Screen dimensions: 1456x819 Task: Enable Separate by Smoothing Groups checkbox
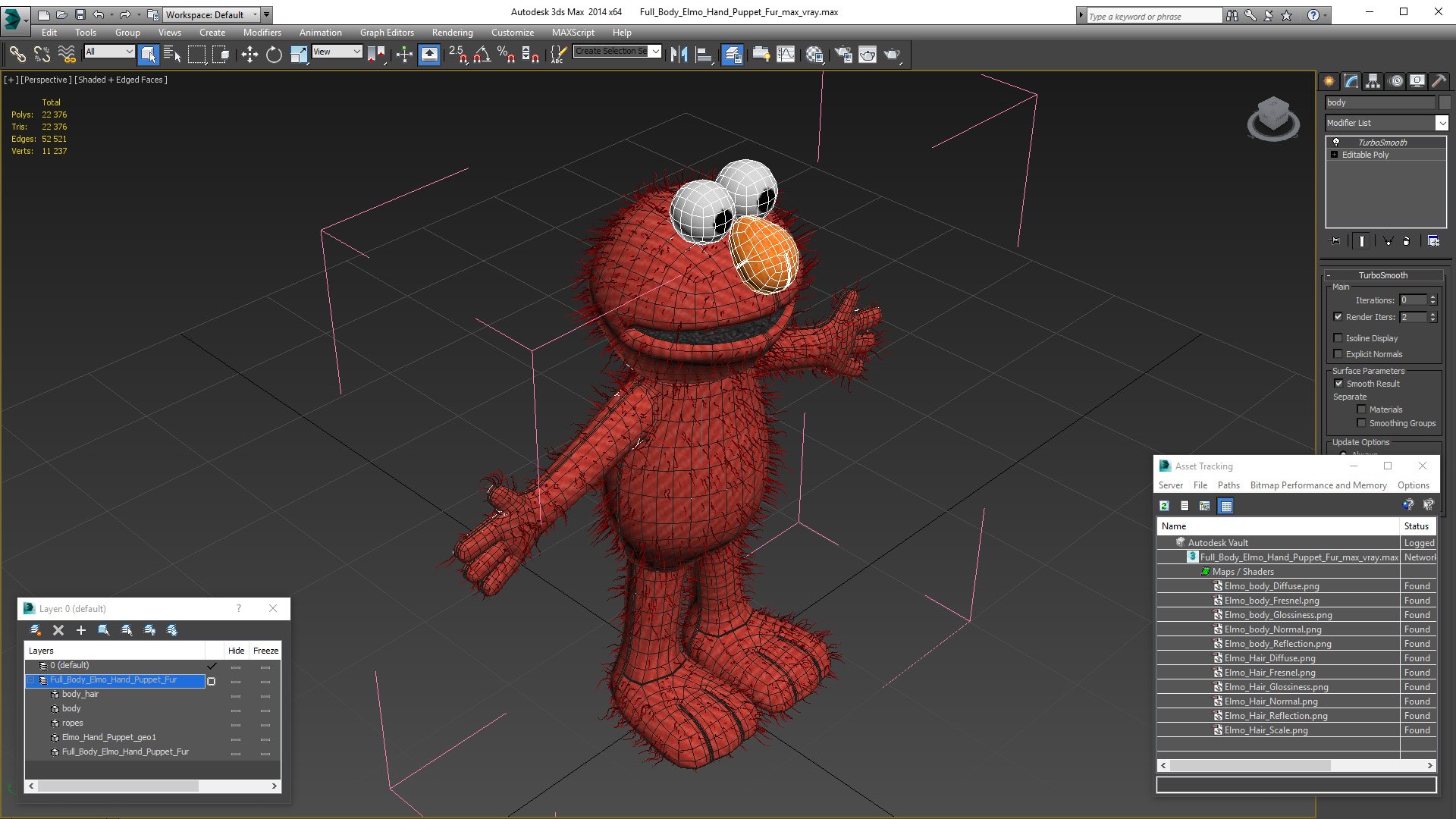tap(1361, 423)
